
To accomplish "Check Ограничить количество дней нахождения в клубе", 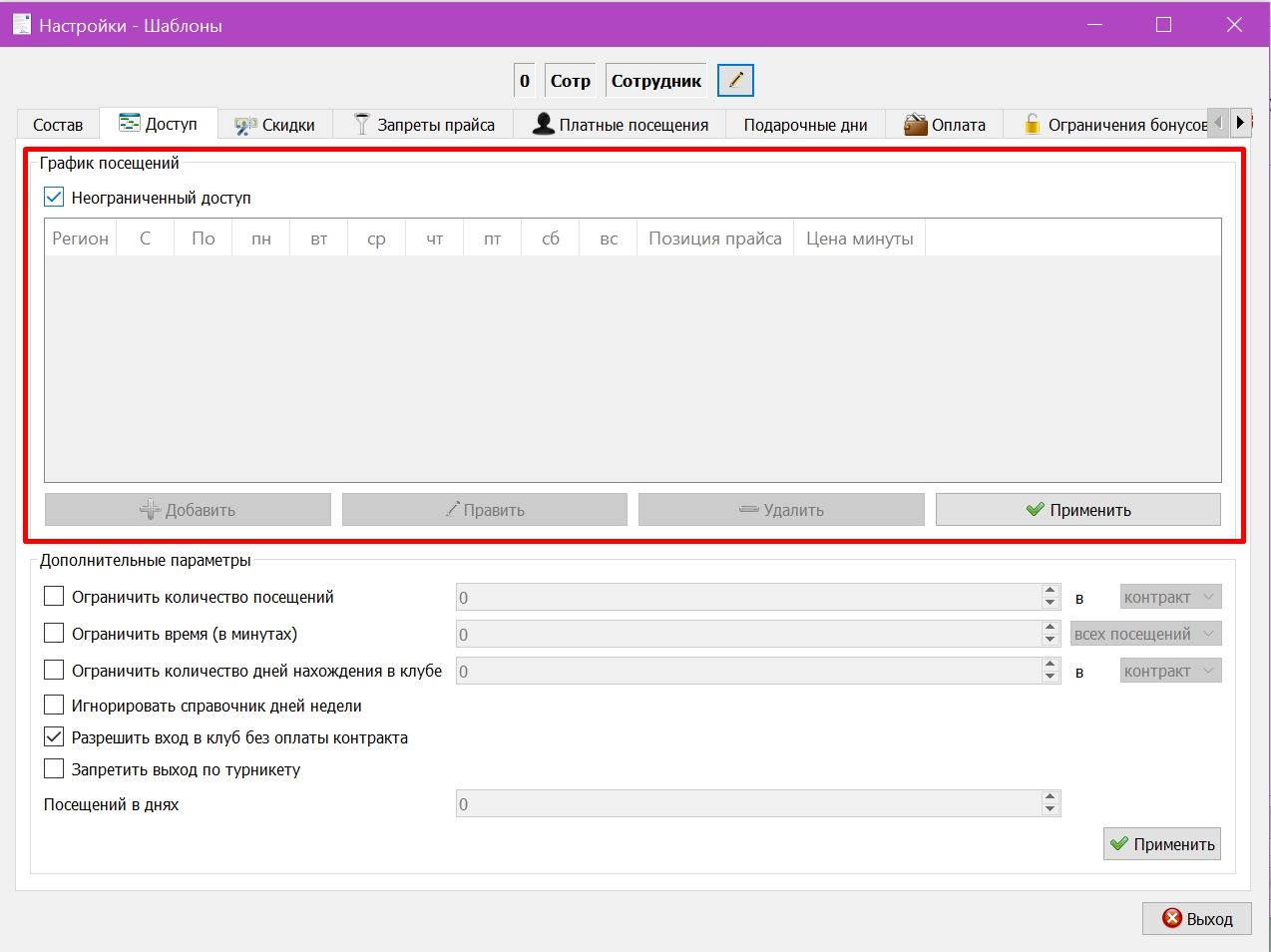I will pyautogui.click(x=54, y=671).
